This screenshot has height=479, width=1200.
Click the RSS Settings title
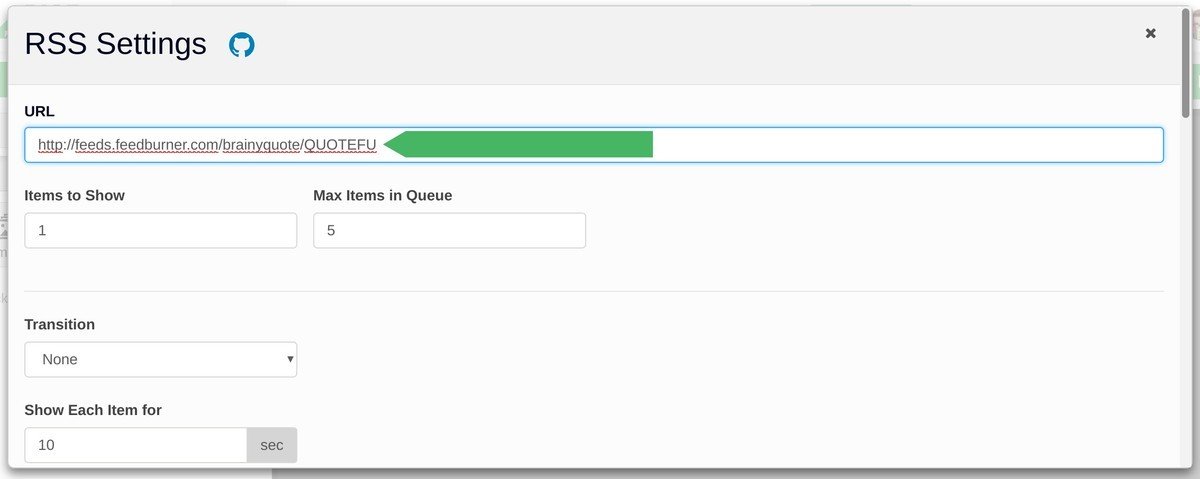[x=115, y=44]
